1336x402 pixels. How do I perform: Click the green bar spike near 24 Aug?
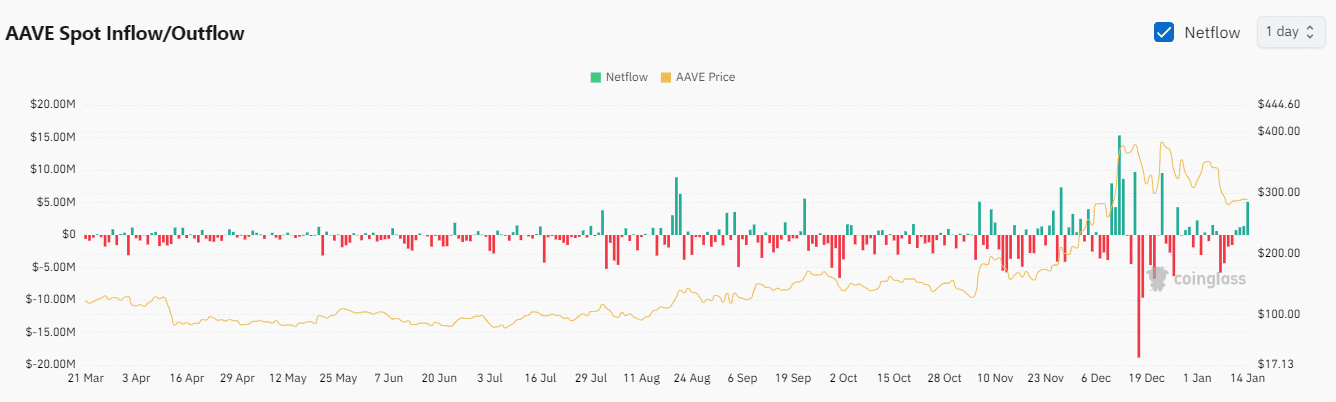(x=676, y=206)
